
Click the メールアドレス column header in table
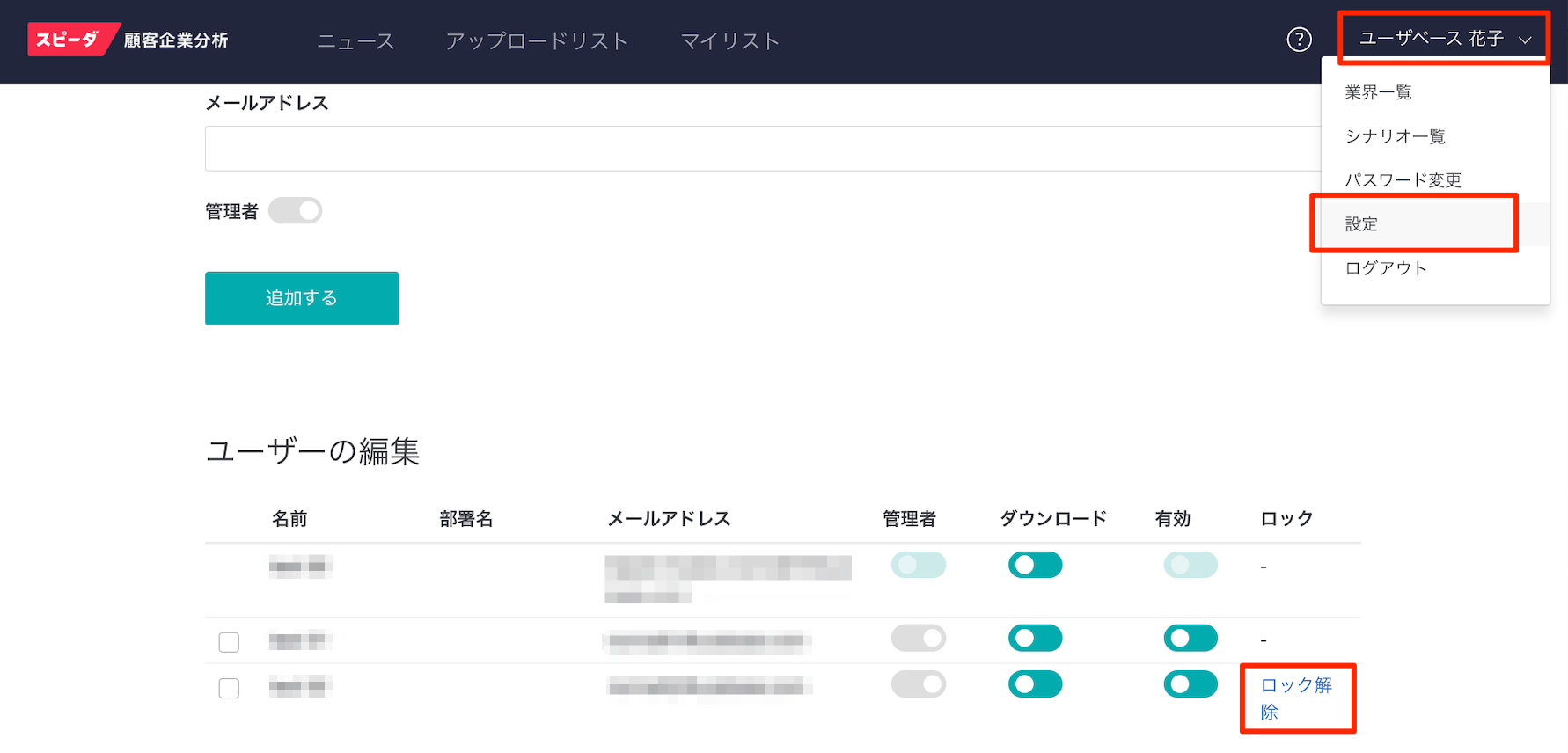click(670, 519)
